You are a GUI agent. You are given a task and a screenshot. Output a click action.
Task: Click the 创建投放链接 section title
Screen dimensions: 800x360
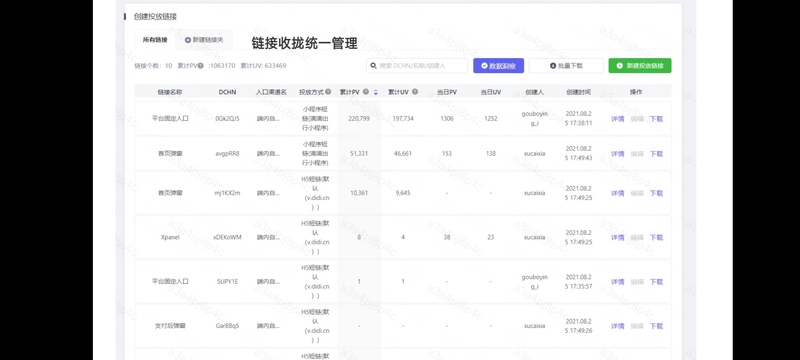click(x=155, y=17)
